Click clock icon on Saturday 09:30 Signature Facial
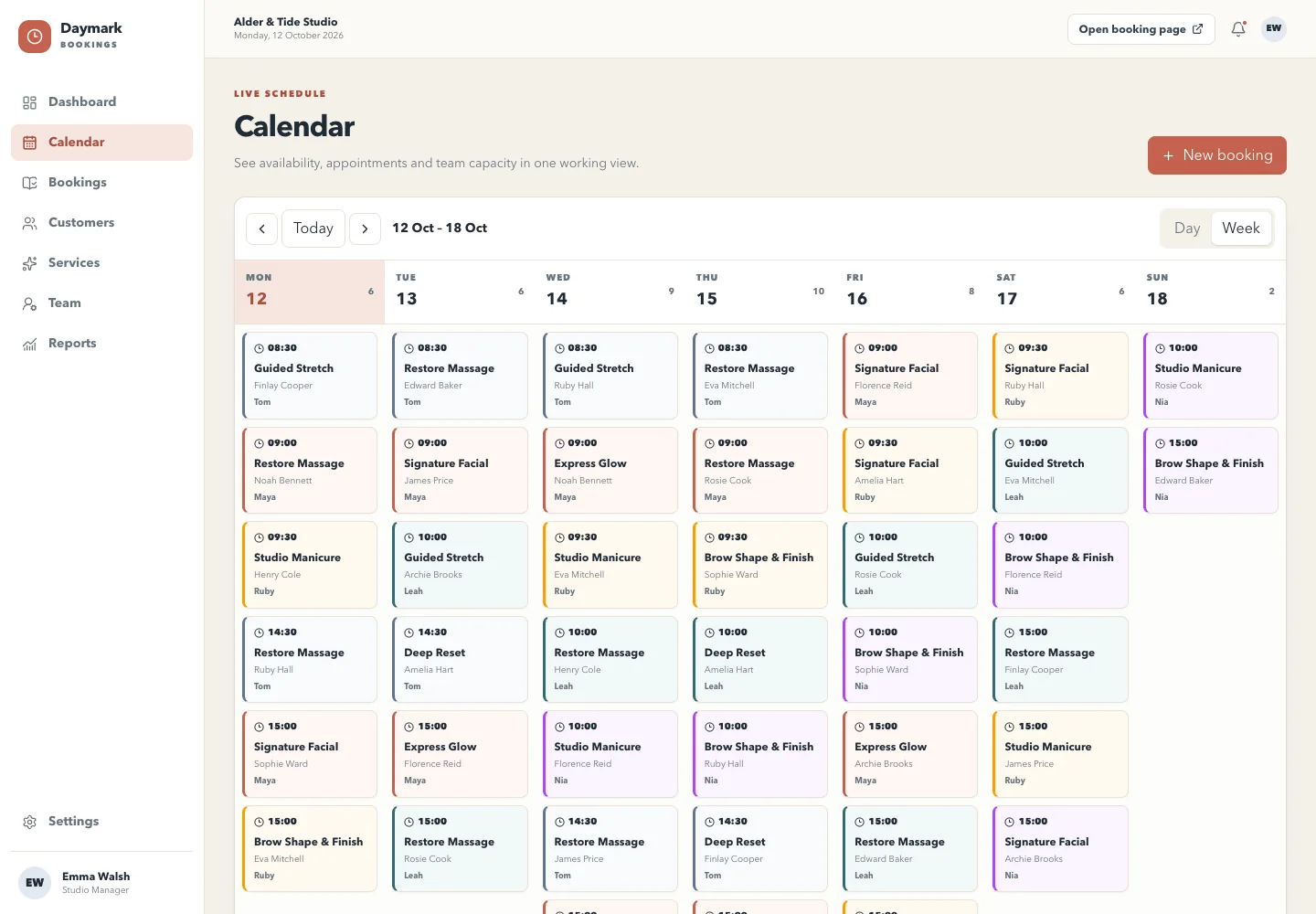 [1010, 348]
